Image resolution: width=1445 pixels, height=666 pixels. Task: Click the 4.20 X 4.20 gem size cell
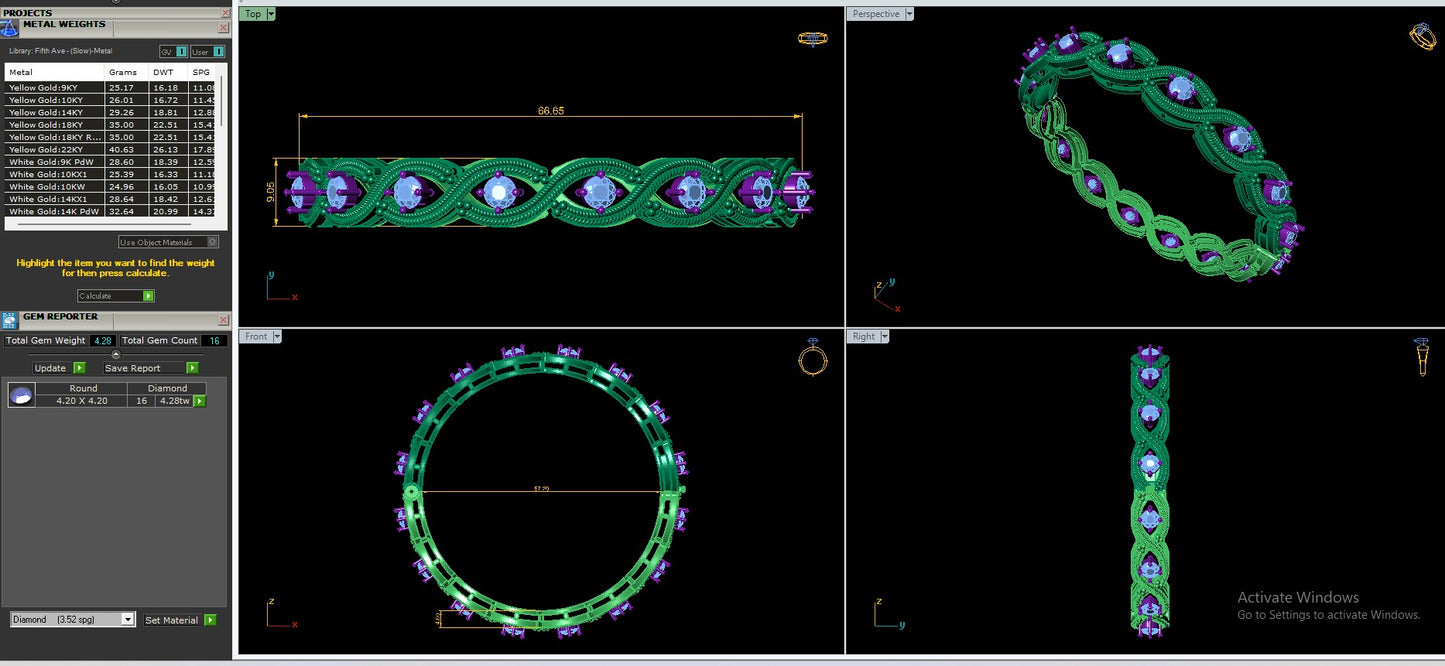pos(83,400)
